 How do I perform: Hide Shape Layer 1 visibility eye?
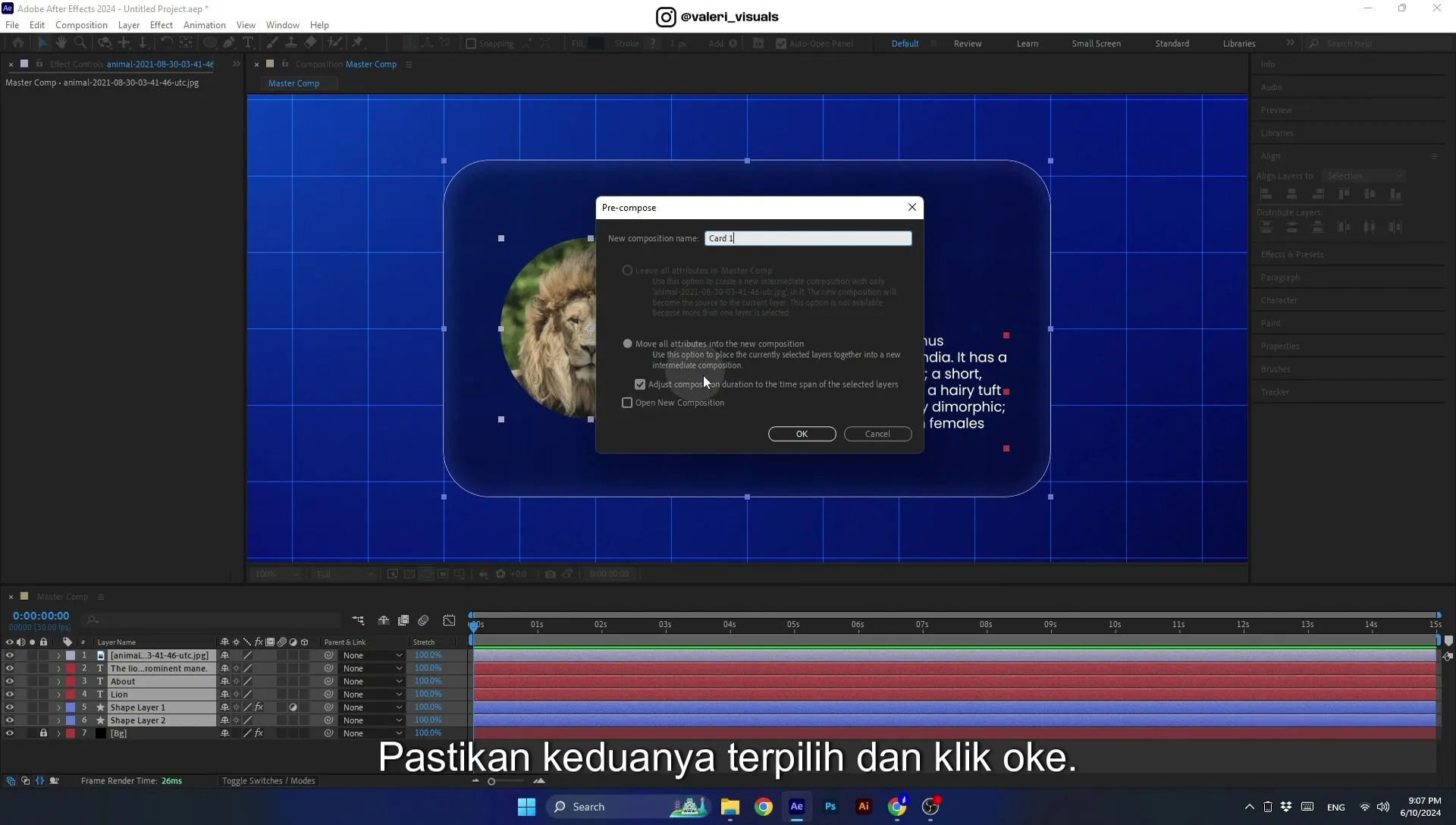click(9, 707)
